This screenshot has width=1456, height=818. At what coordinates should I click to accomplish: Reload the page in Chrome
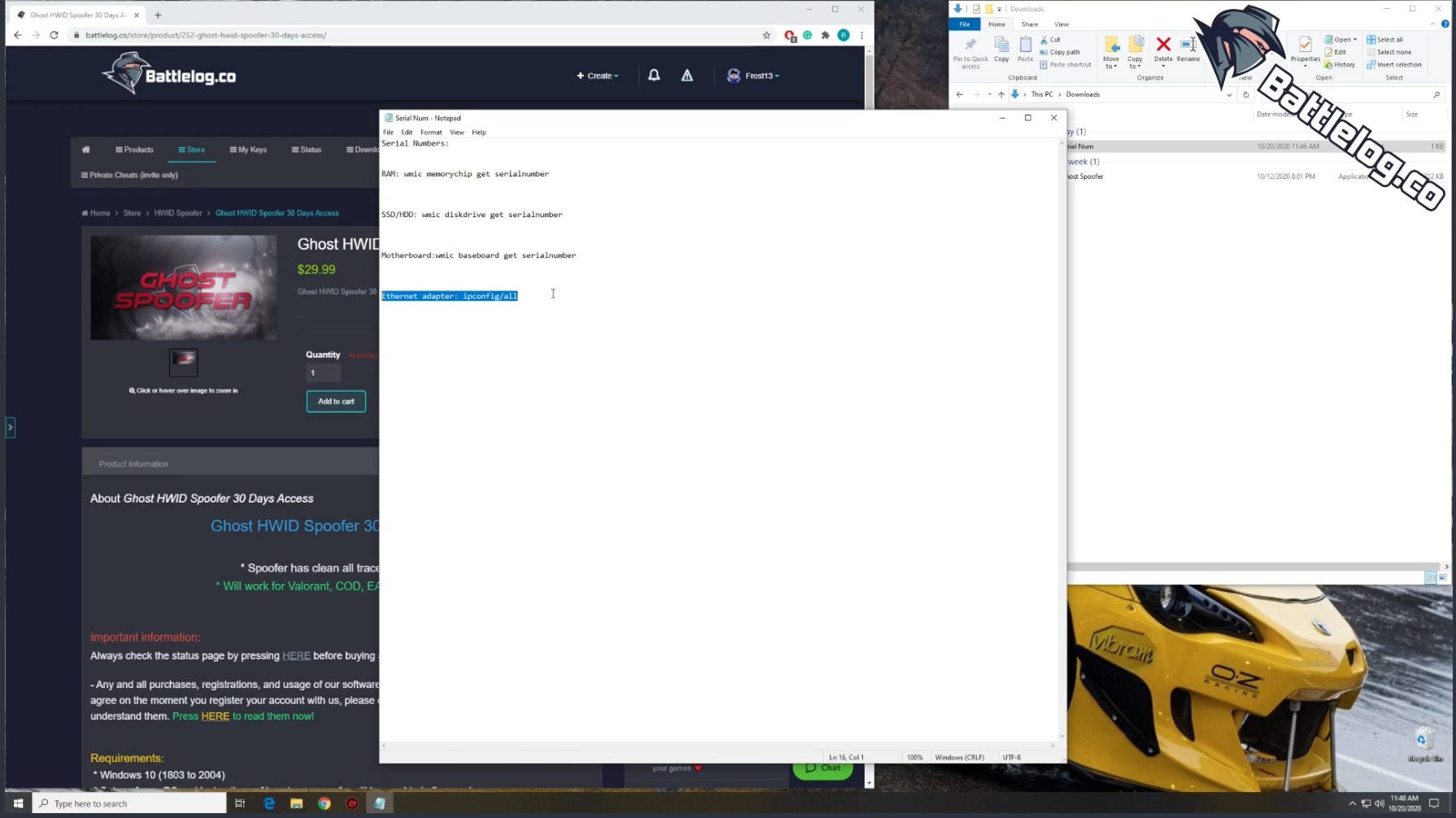click(x=54, y=35)
